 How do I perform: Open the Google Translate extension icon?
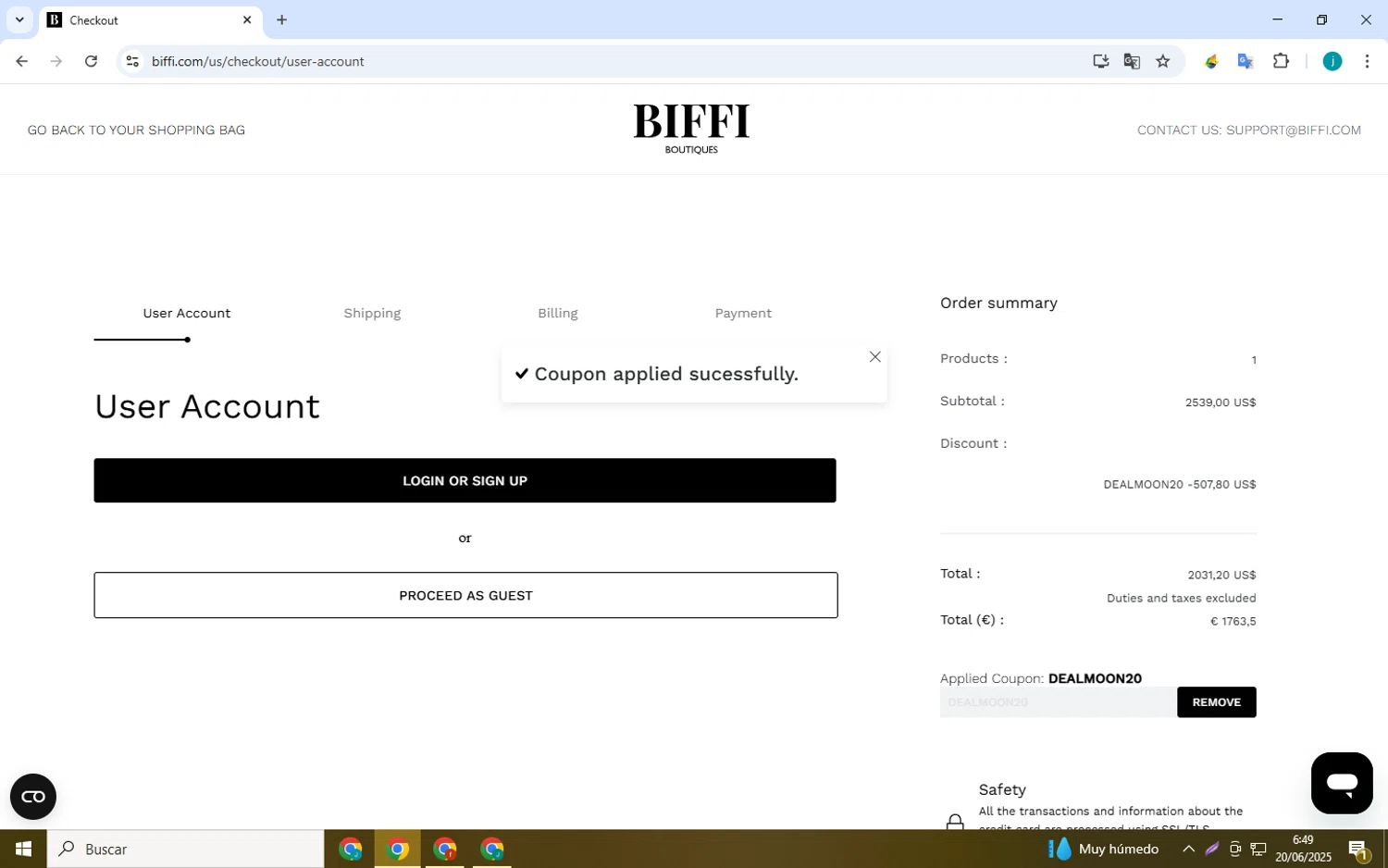click(1245, 62)
